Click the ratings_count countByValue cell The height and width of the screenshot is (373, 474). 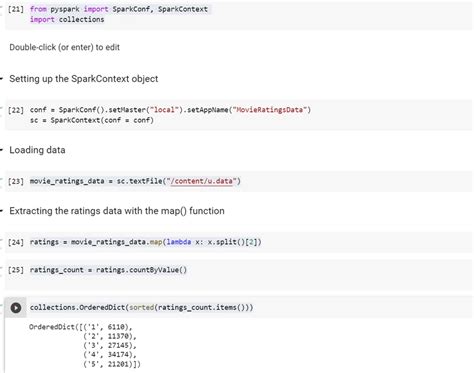click(238, 274)
